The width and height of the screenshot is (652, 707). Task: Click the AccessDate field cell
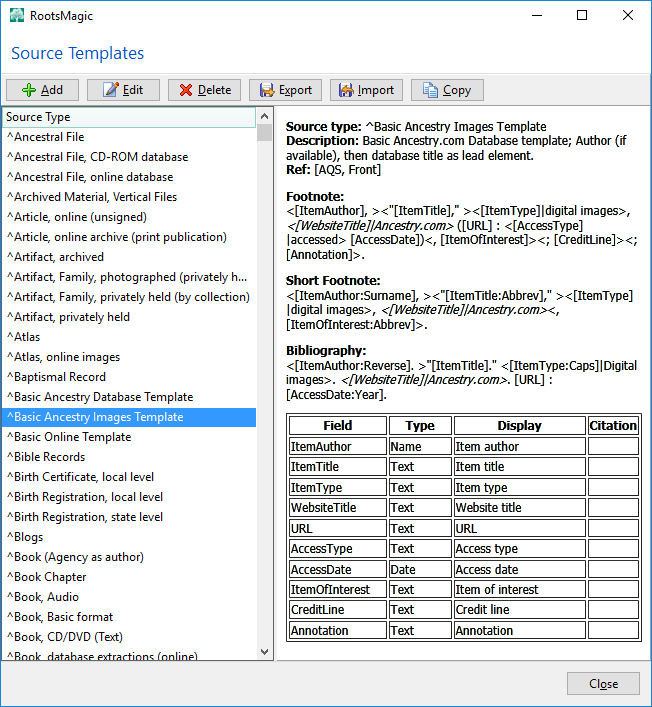338,569
